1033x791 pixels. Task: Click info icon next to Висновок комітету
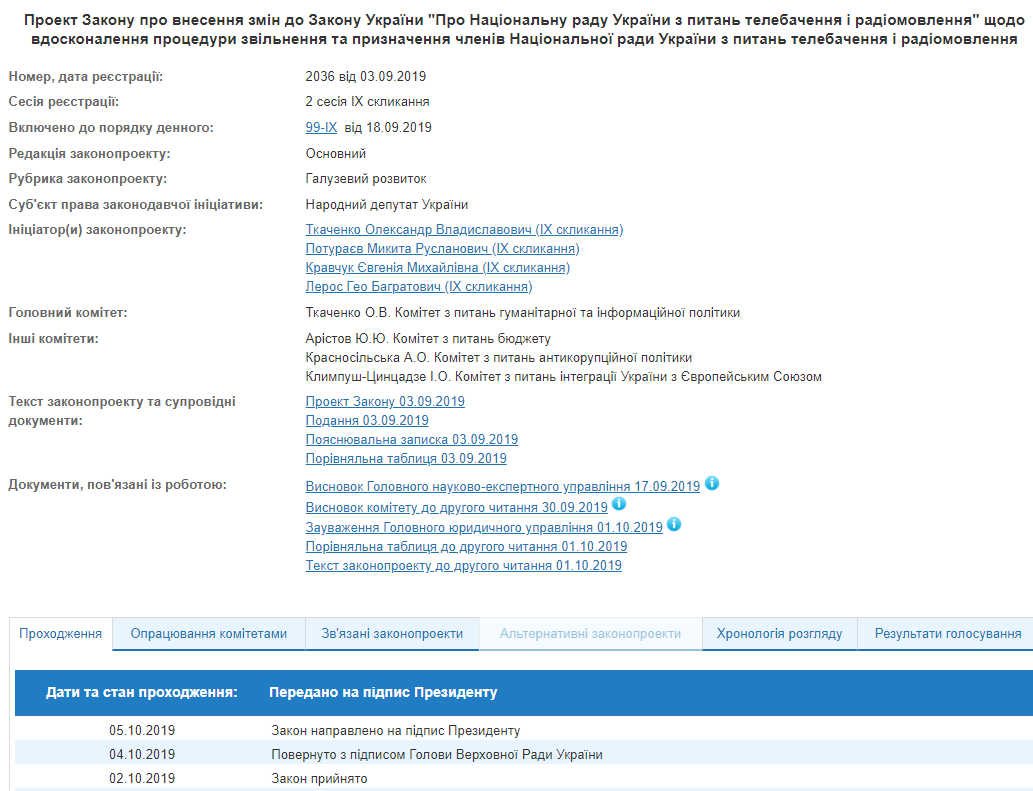(x=619, y=505)
